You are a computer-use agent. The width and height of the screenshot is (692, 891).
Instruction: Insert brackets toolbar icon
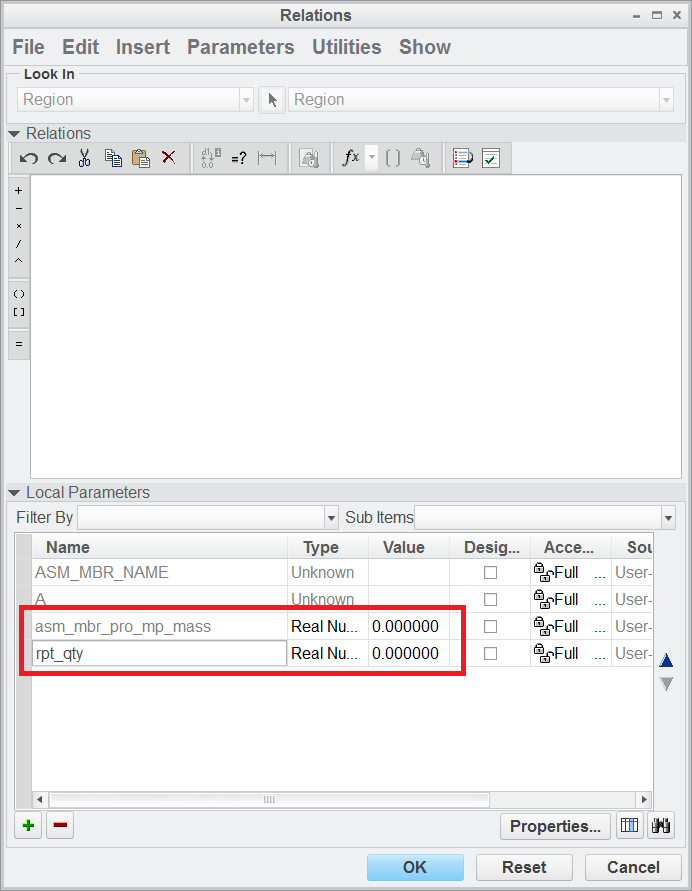click(393, 158)
